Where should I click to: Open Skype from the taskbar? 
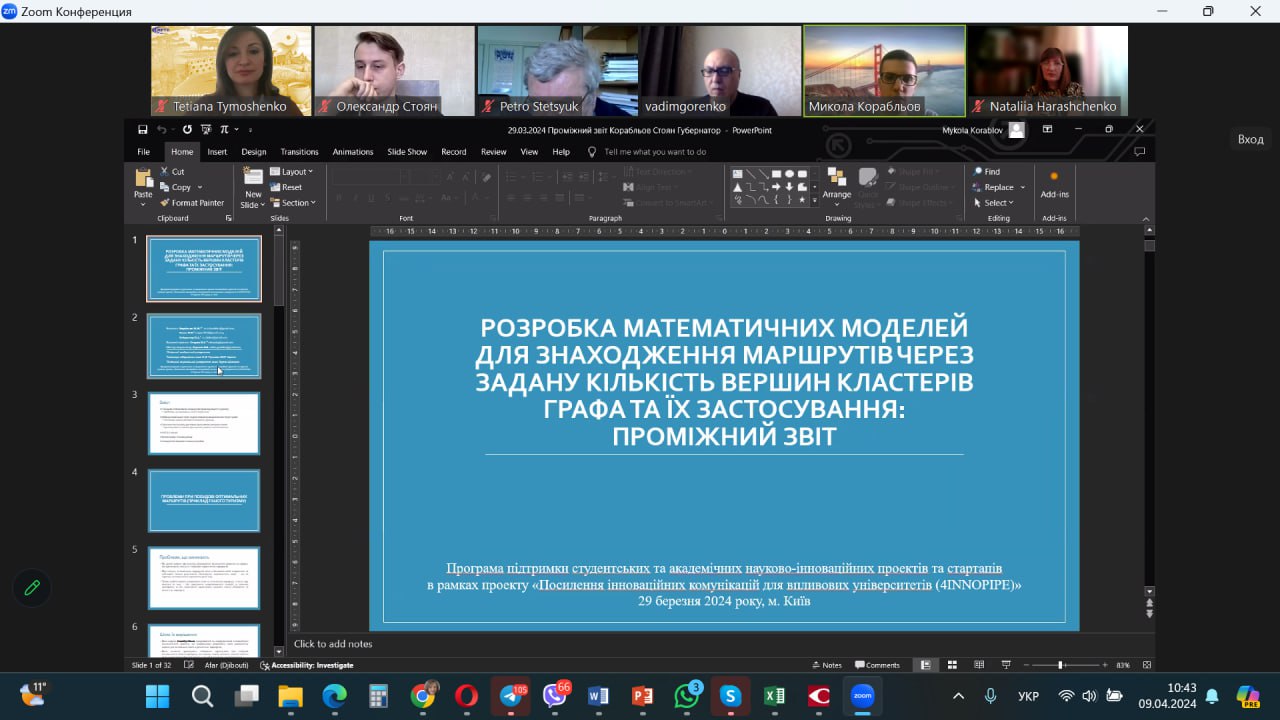coord(731,696)
